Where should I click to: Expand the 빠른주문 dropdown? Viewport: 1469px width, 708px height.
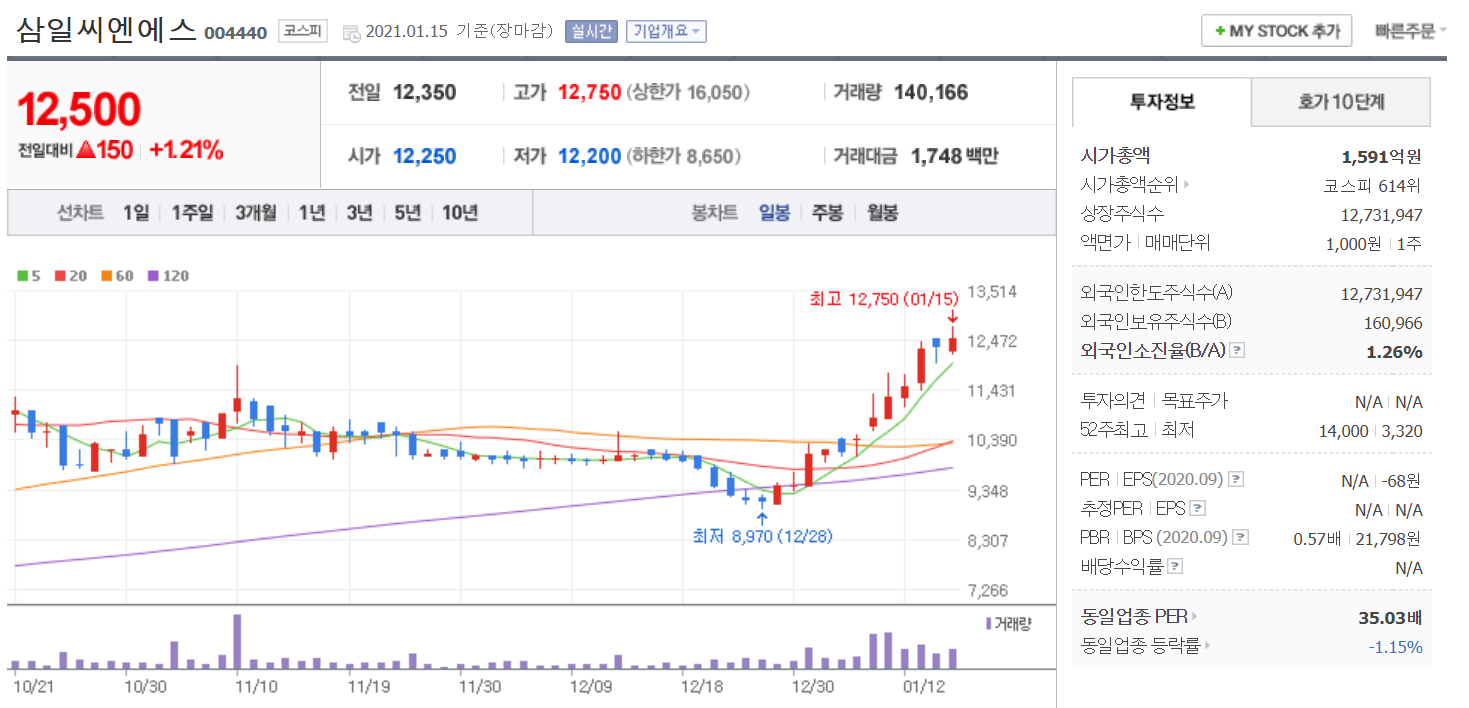point(1410,31)
